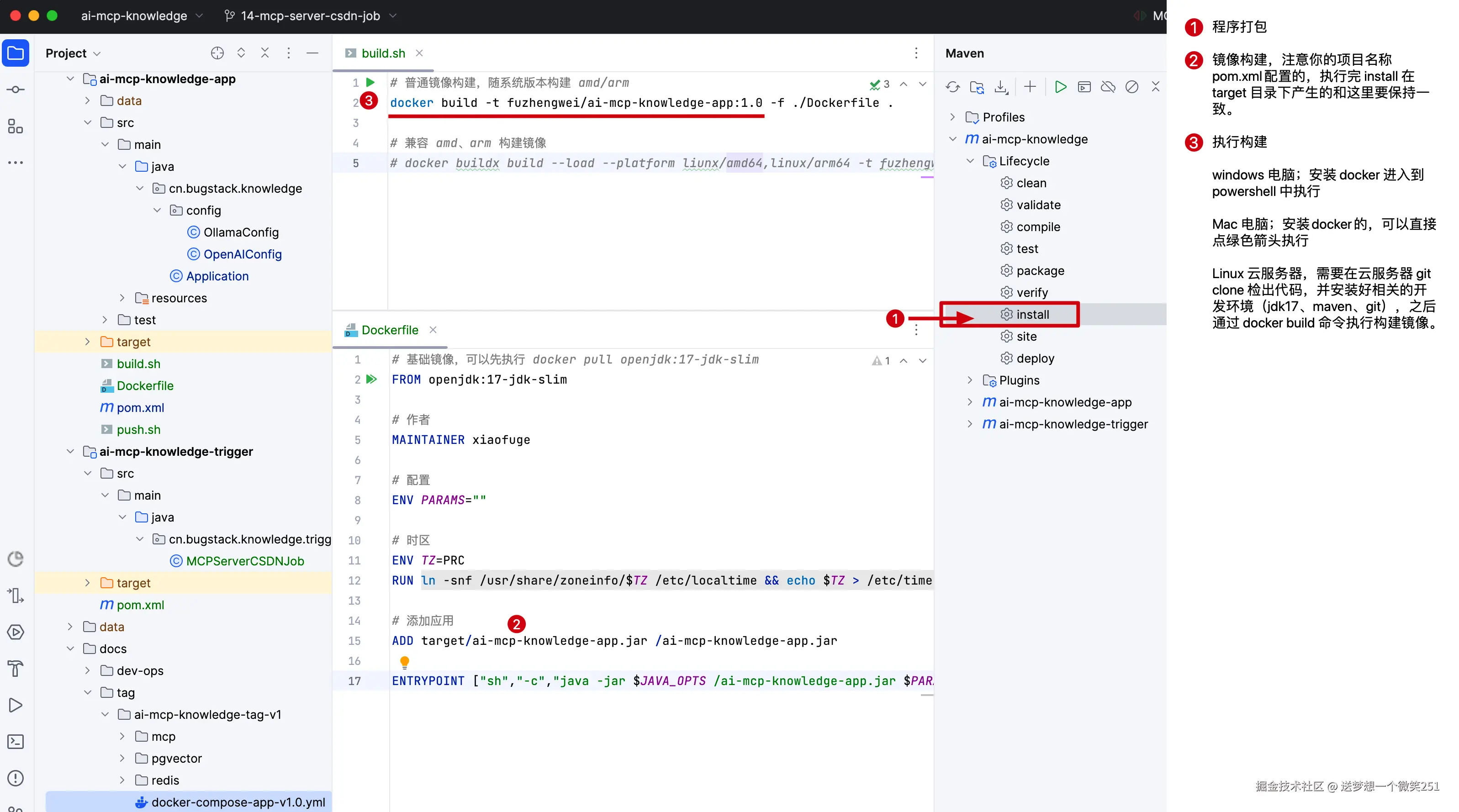Open Dockerfile editor options menu

(x=916, y=330)
